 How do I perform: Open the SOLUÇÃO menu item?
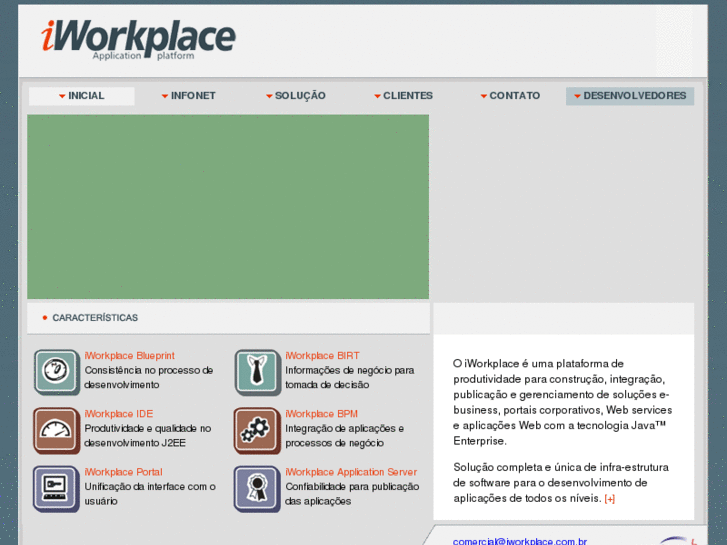click(x=296, y=96)
